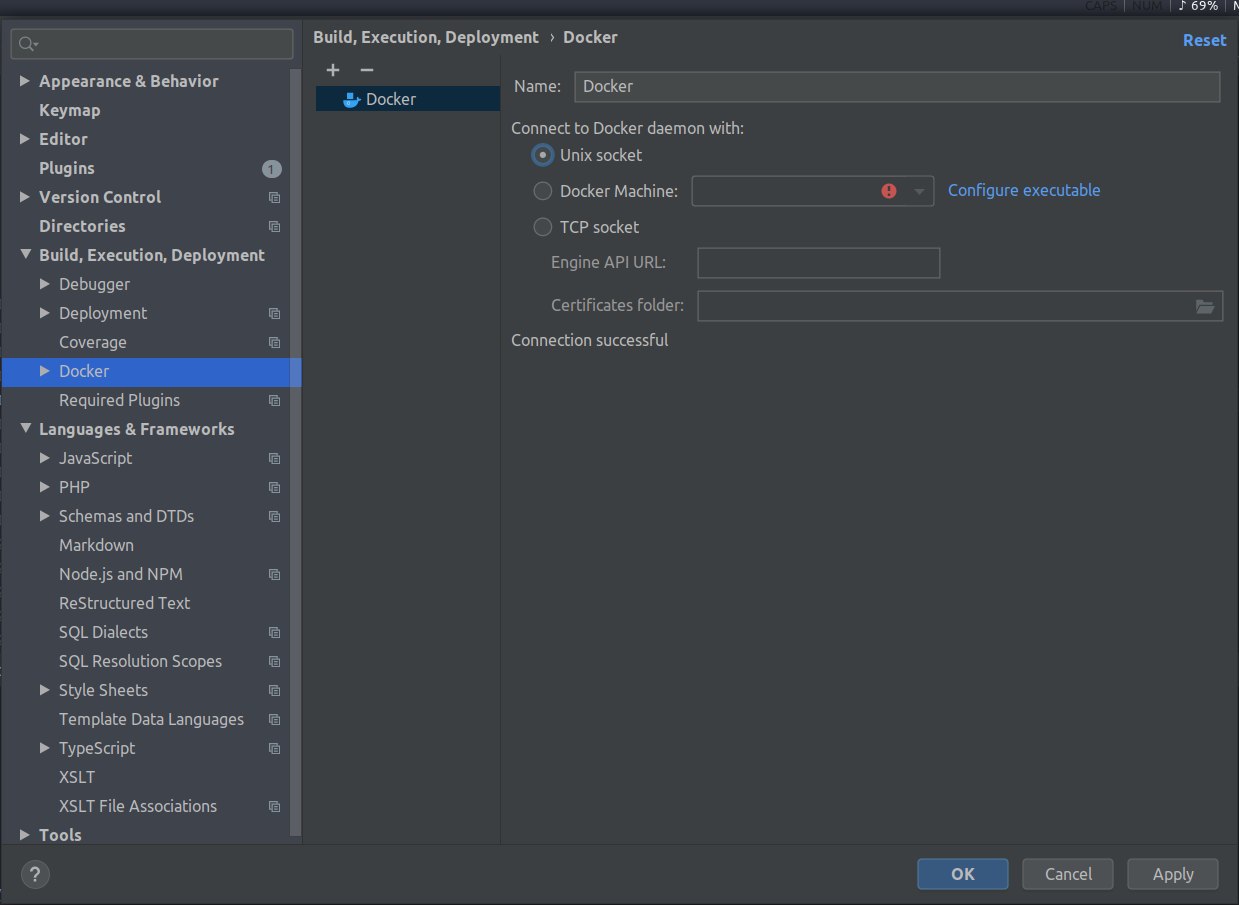The height and width of the screenshot is (905, 1239).
Task: Click project-level icon beside Node.js and NPM
Action: 275,575
